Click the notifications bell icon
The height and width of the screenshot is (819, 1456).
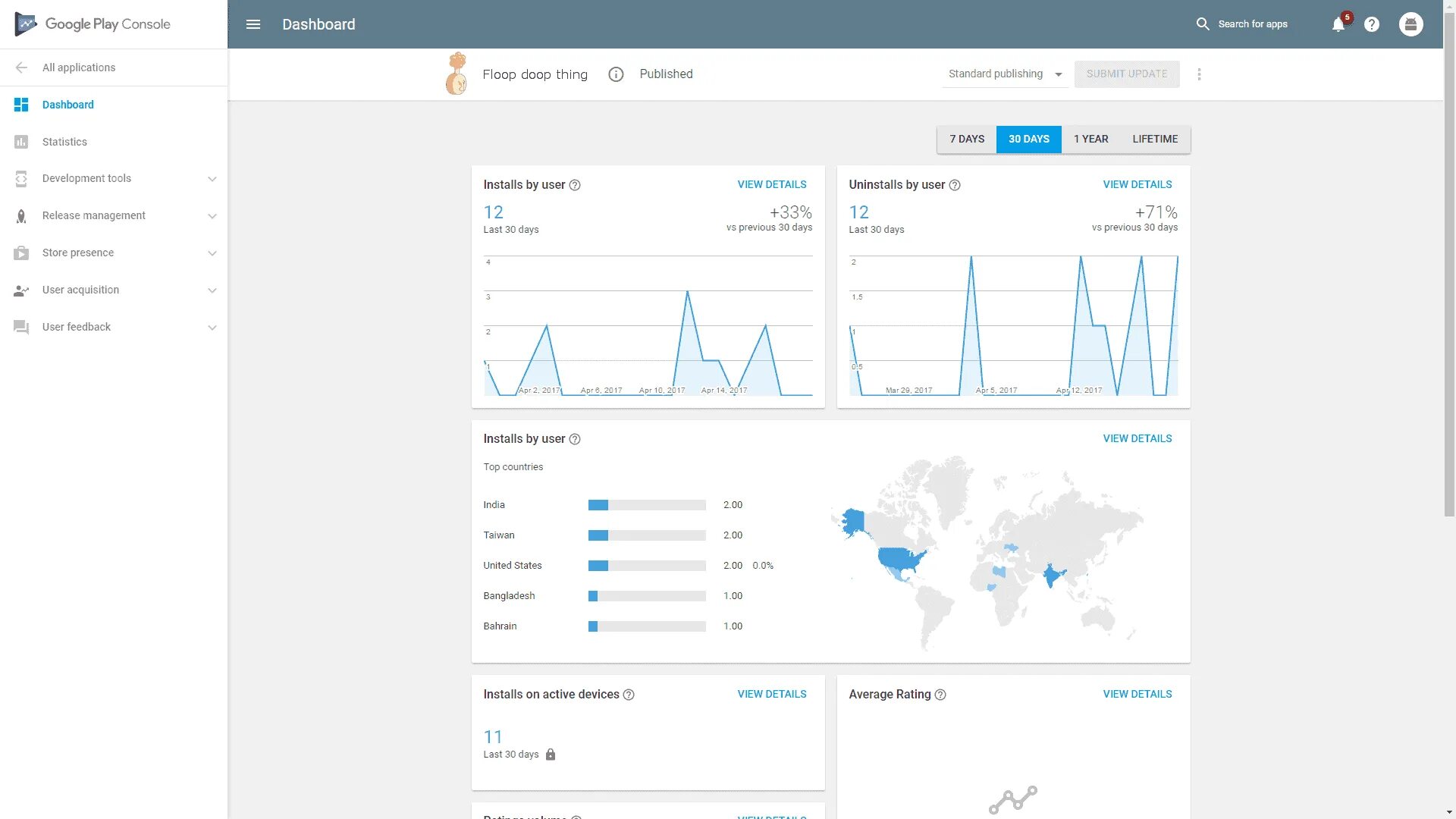coord(1339,24)
